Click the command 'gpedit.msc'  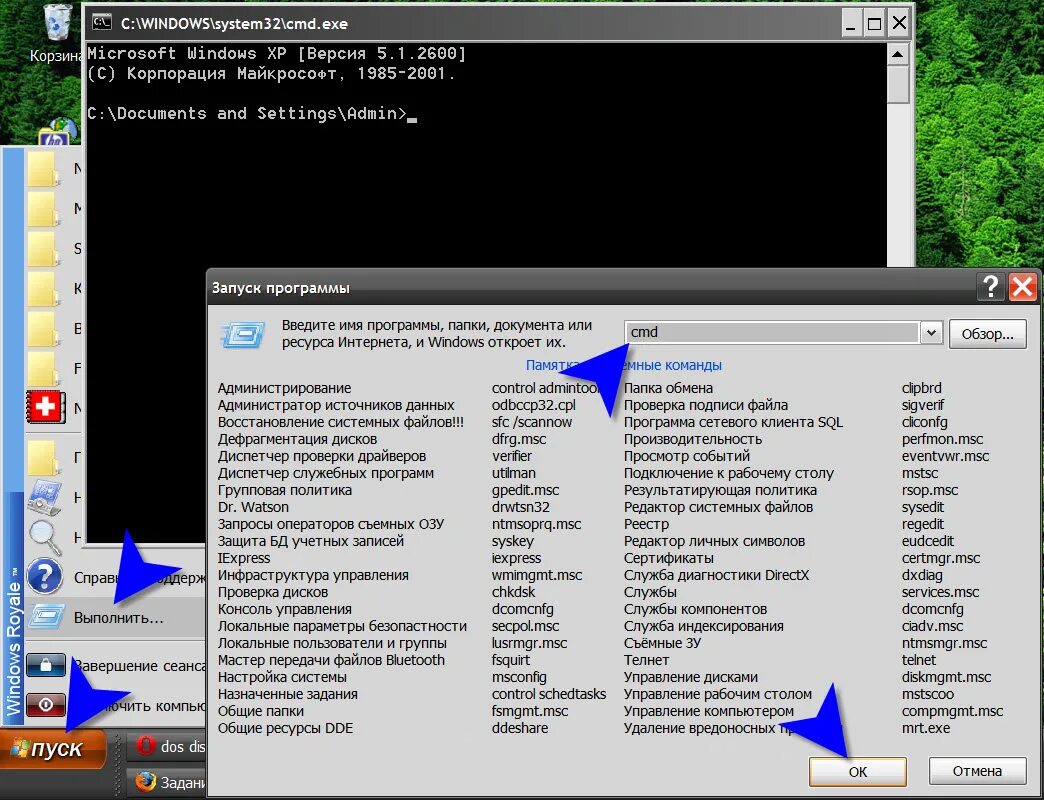tap(525, 491)
